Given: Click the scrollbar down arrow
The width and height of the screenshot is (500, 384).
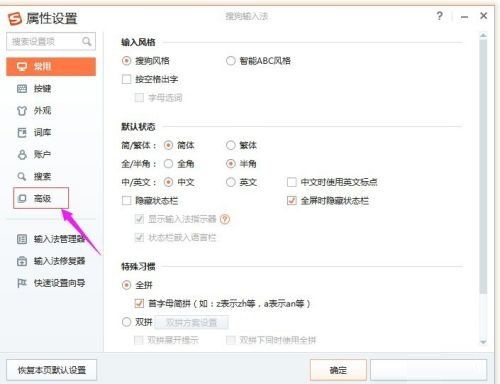Looking at the screenshot, I should pyautogui.click(x=483, y=342).
